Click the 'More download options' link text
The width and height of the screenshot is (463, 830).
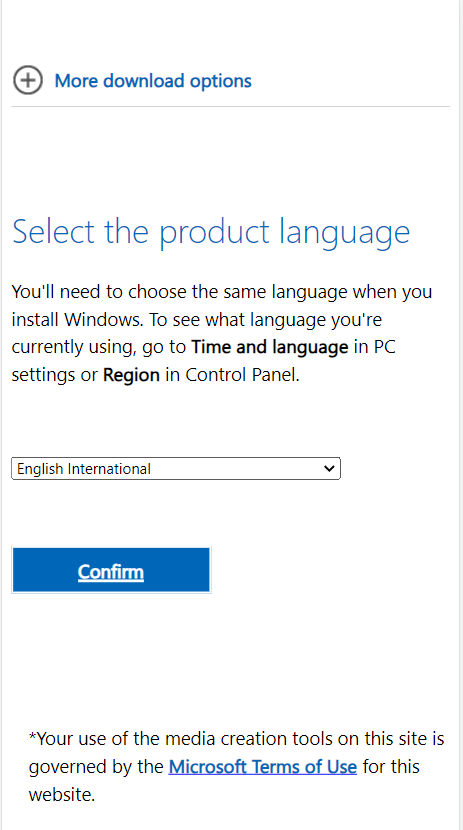click(153, 80)
